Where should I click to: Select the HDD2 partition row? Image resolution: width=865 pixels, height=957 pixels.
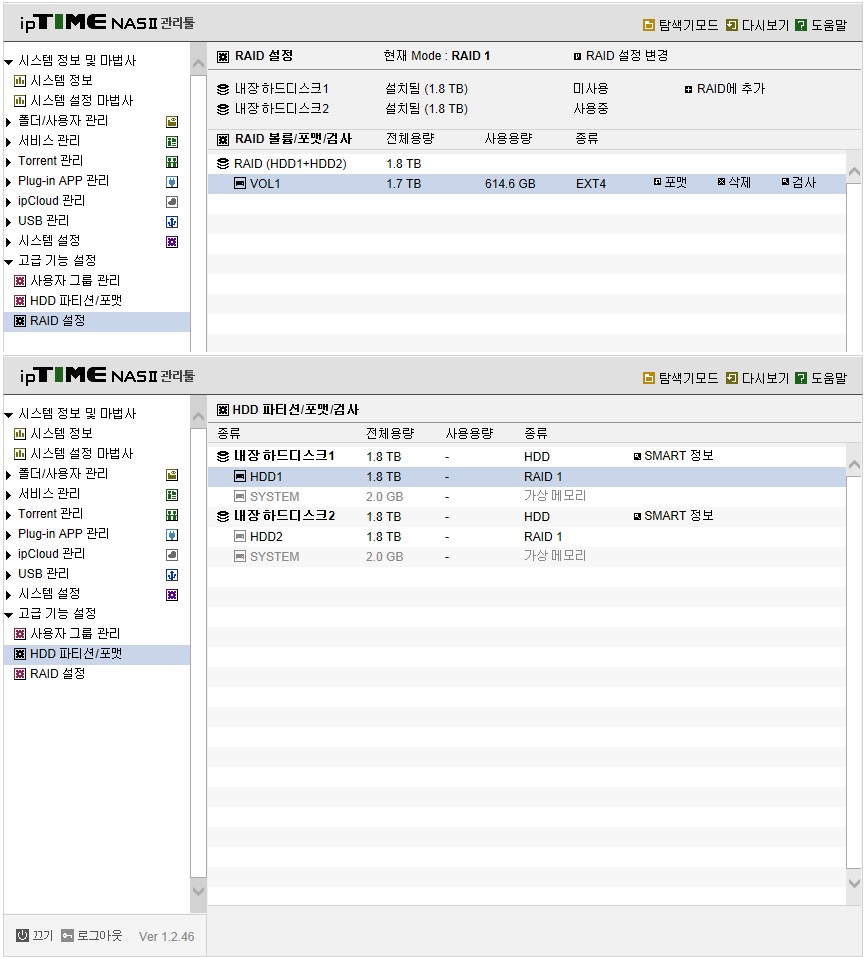526,536
